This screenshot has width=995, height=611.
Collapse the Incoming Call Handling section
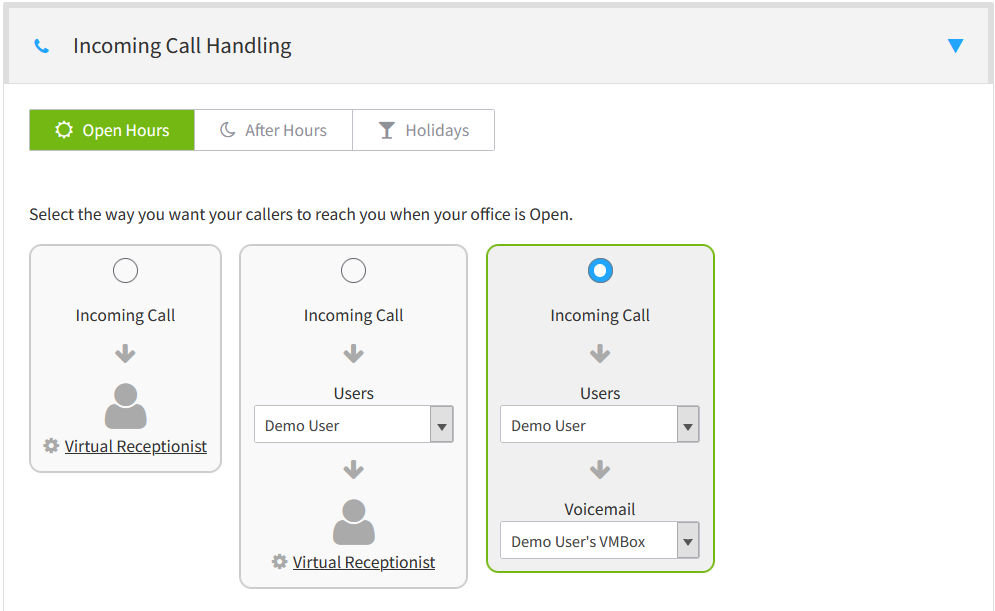(x=955, y=46)
